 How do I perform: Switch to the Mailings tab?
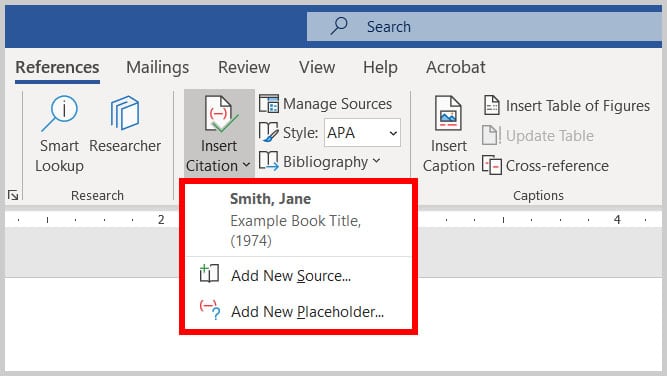click(x=157, y=67)
